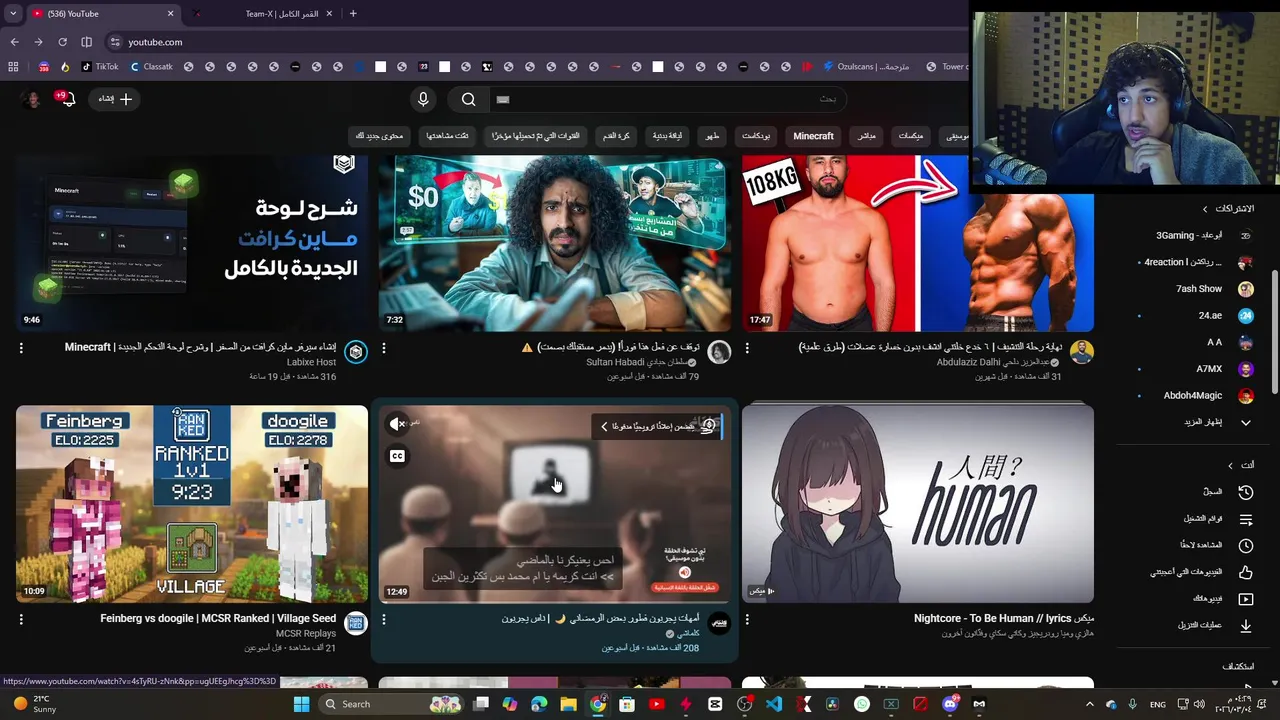Open 3Gaming subscription in sidebar

(1204, 236)
